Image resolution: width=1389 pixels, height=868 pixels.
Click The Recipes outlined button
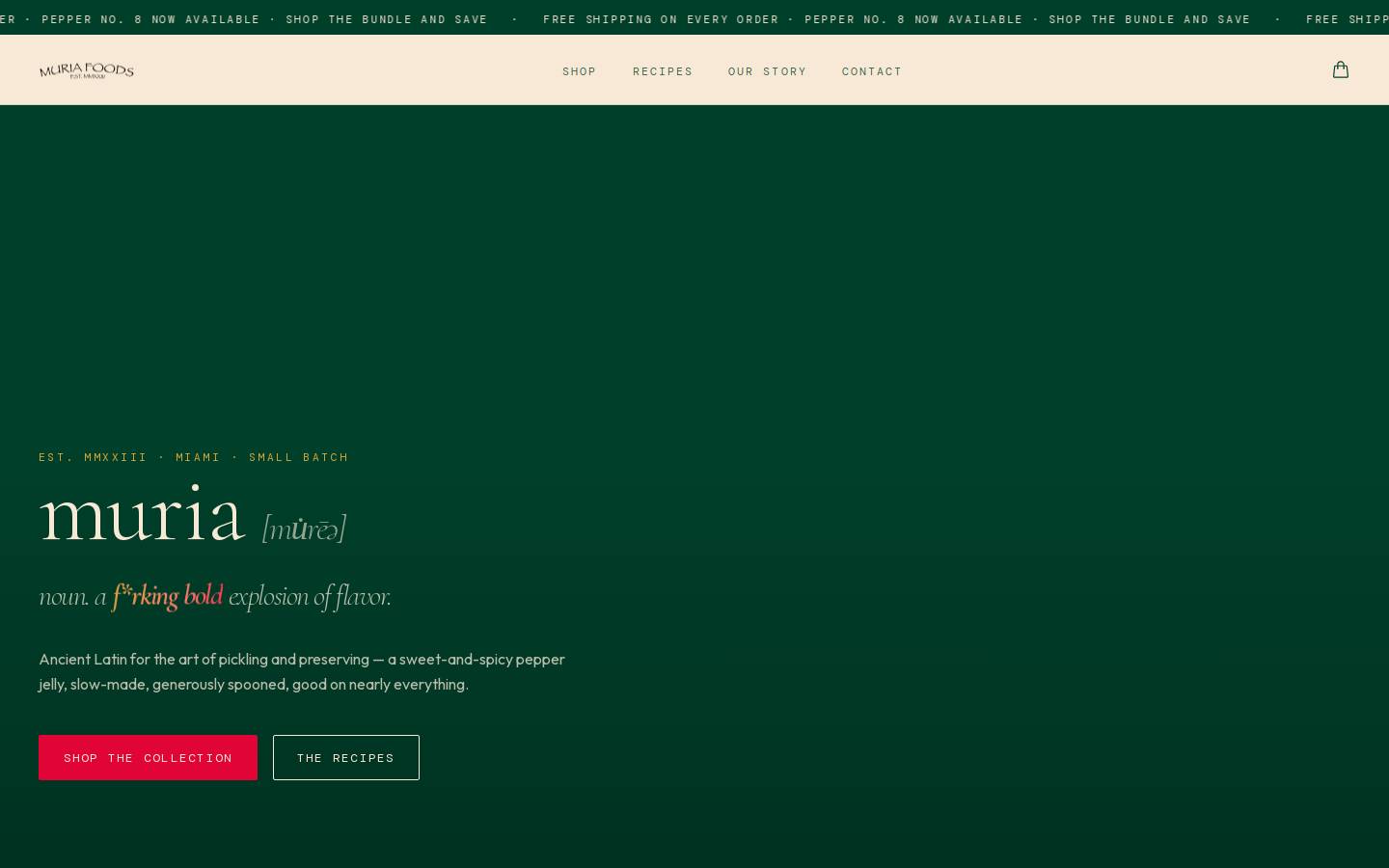[346, 757]
